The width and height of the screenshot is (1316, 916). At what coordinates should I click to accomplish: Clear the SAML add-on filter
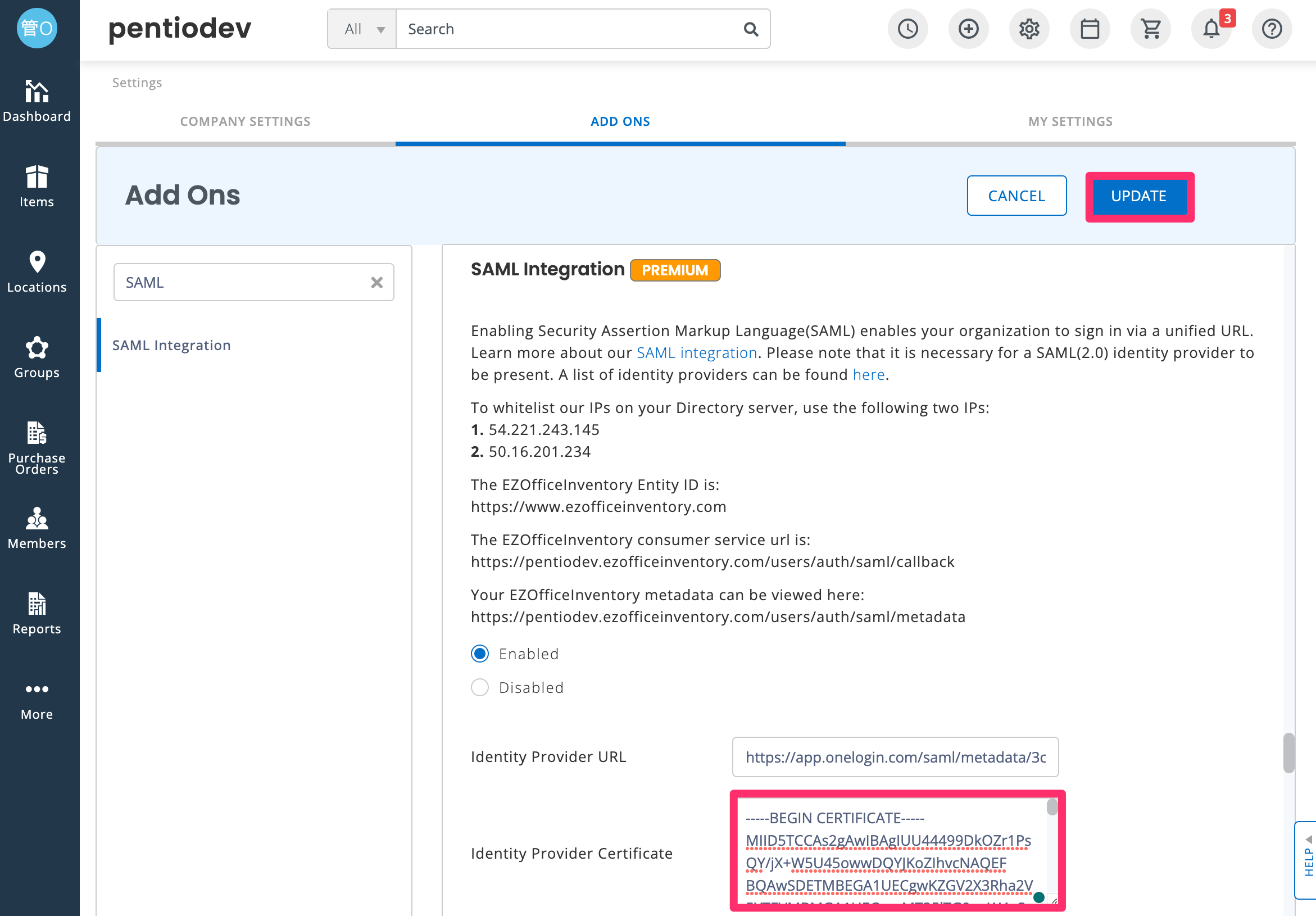click(376, 283)
